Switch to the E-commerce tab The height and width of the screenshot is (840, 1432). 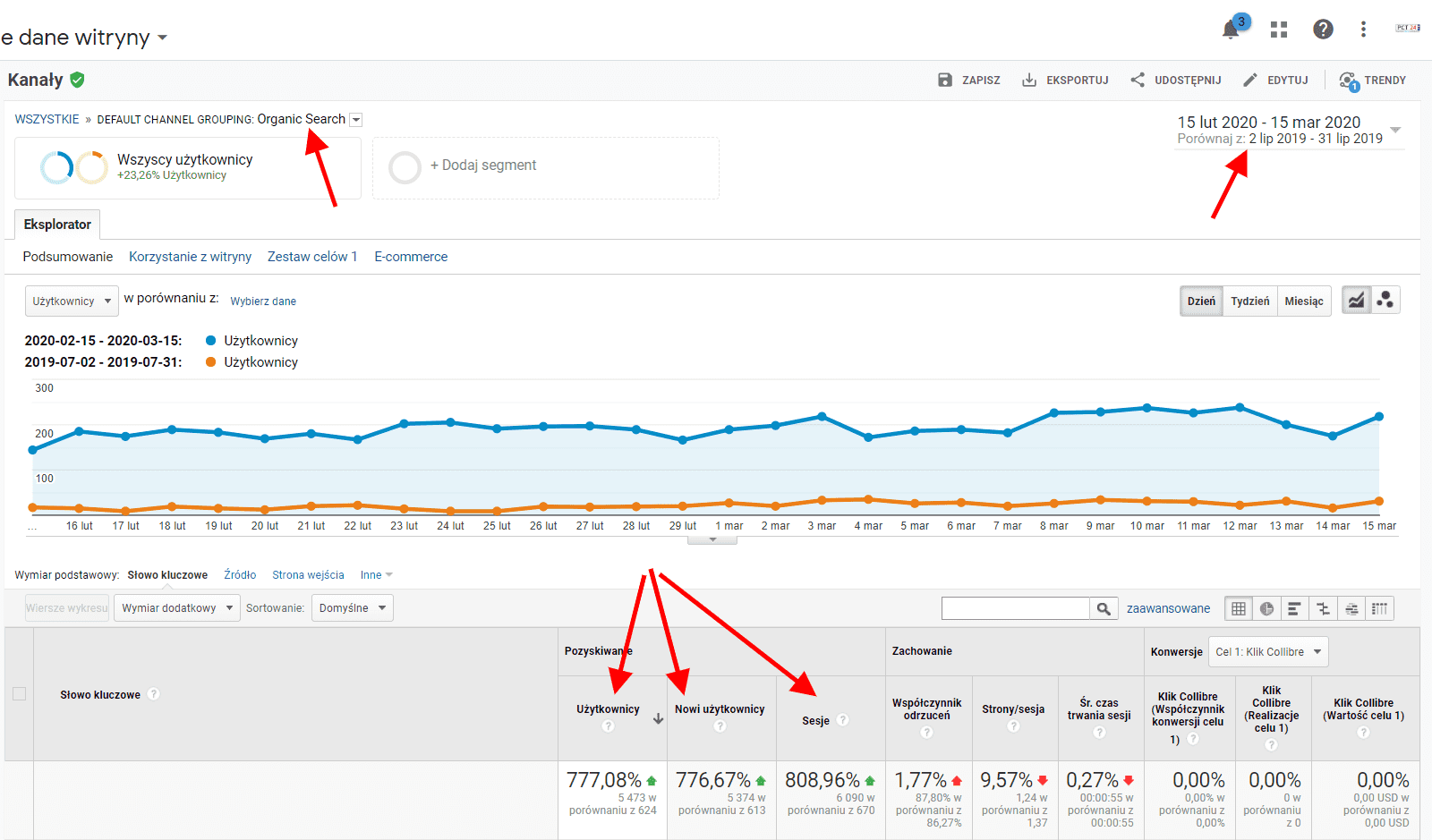pos(411,257)
